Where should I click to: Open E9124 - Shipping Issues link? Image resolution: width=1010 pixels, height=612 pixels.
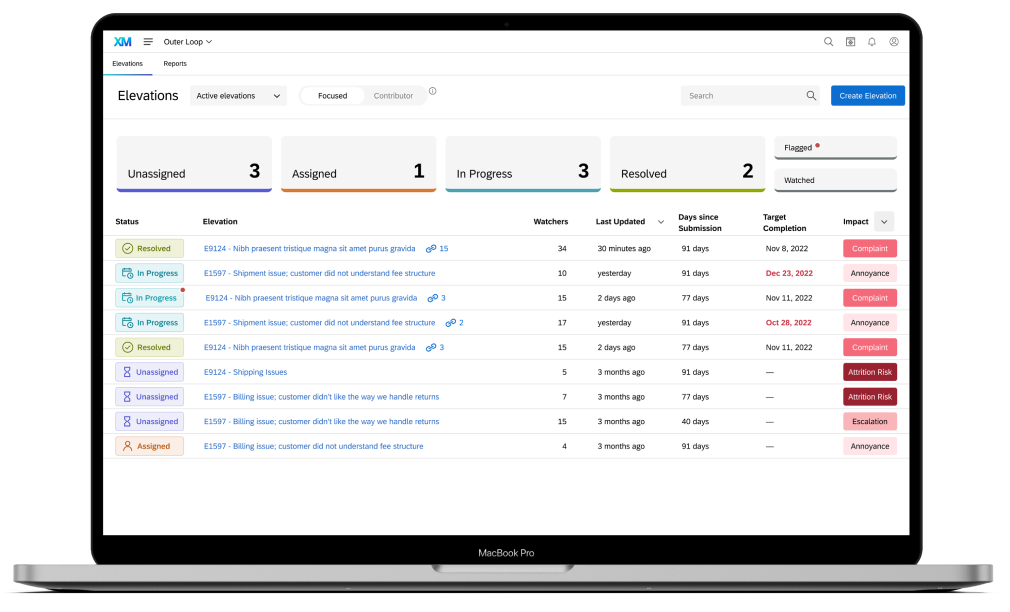tap(245, 372)
